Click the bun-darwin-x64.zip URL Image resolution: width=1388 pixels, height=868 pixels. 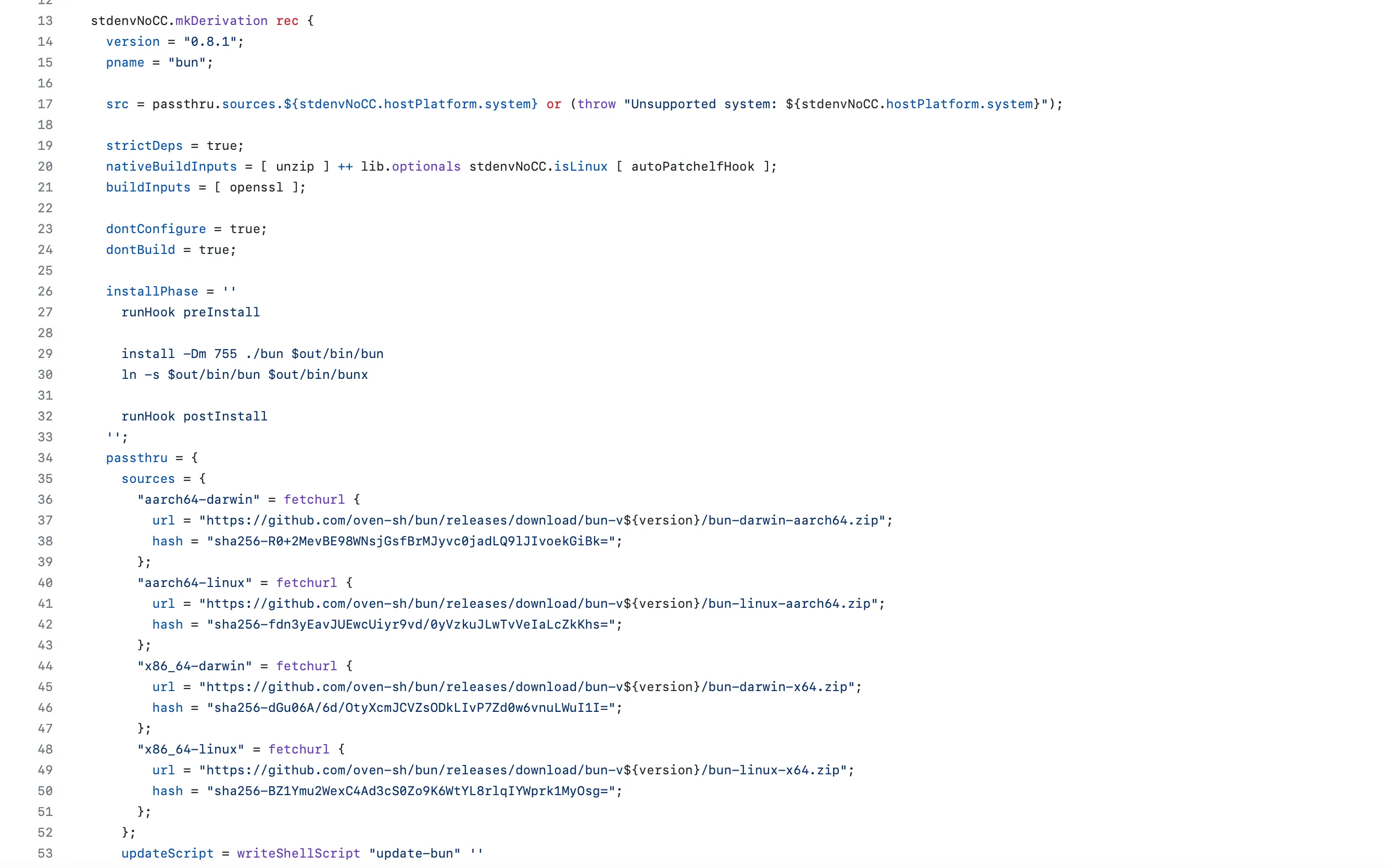click(526, 686)
